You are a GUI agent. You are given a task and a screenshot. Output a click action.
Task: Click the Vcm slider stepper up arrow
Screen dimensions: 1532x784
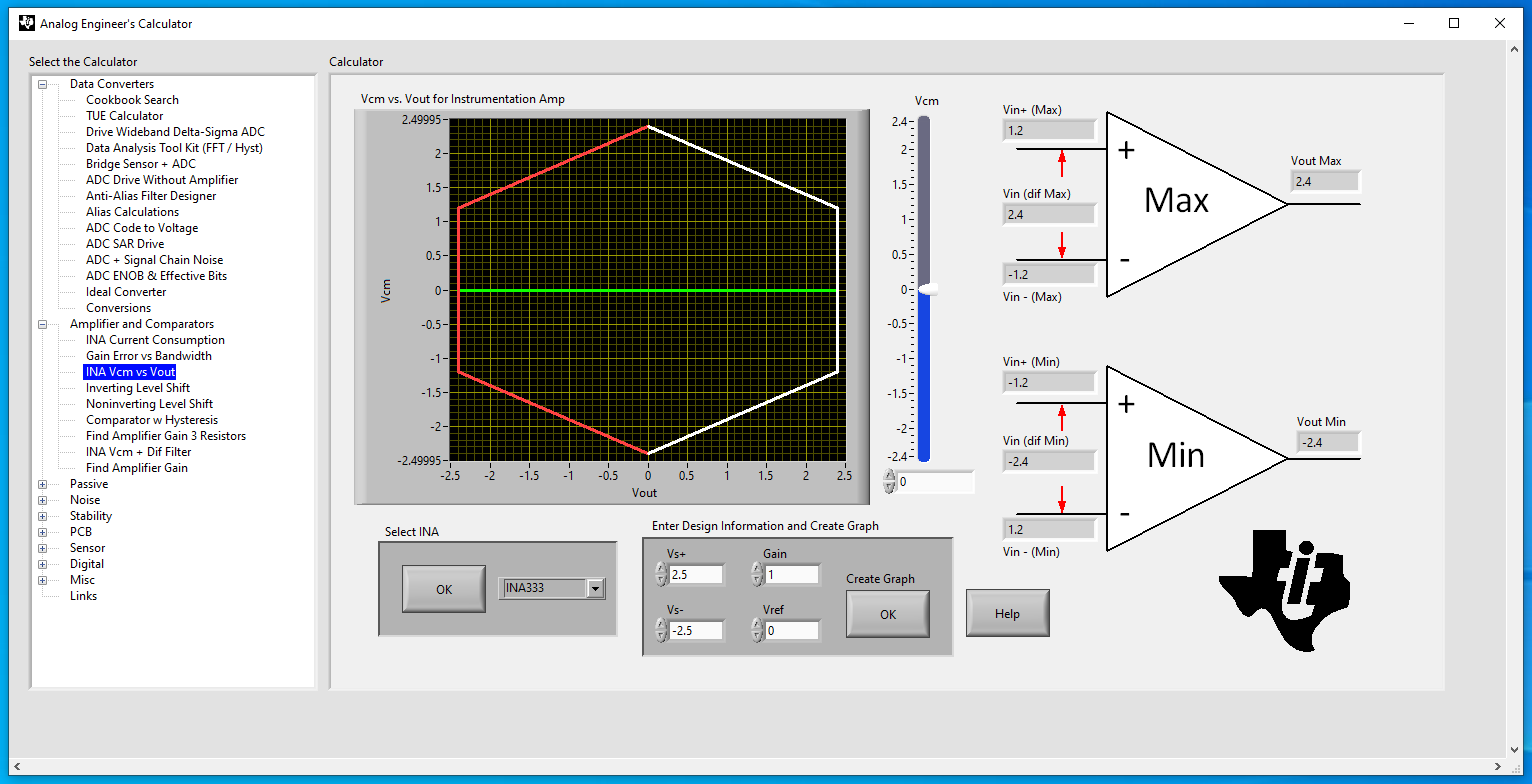coord(889,476)
